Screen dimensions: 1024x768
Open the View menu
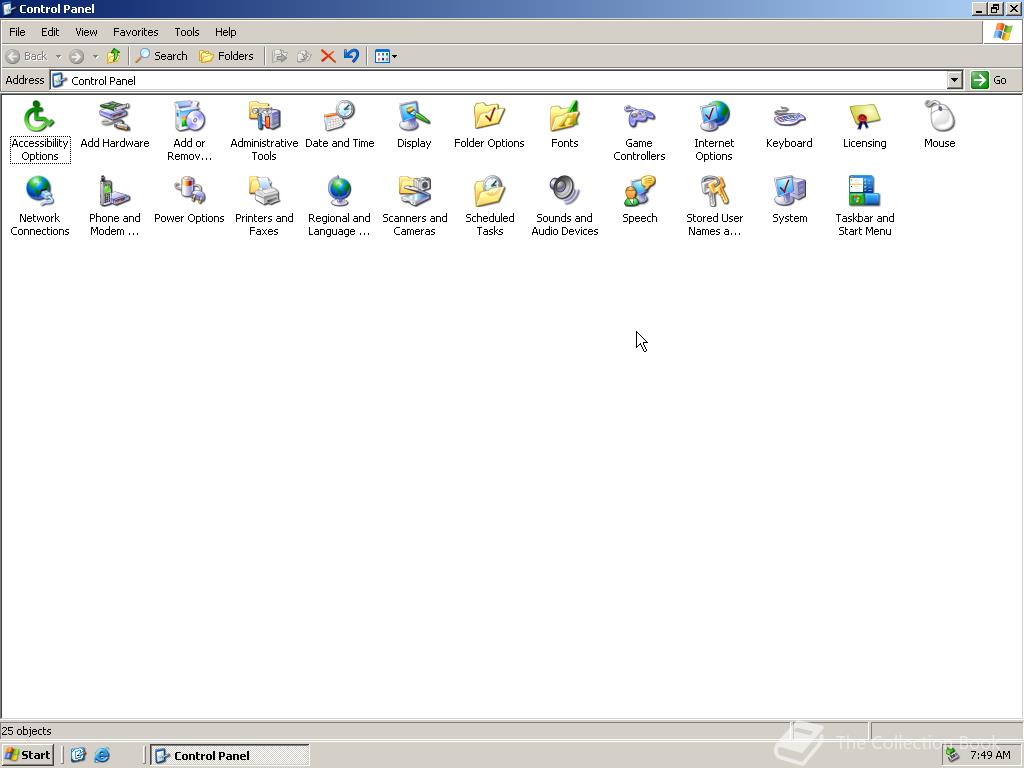(86, 32)
